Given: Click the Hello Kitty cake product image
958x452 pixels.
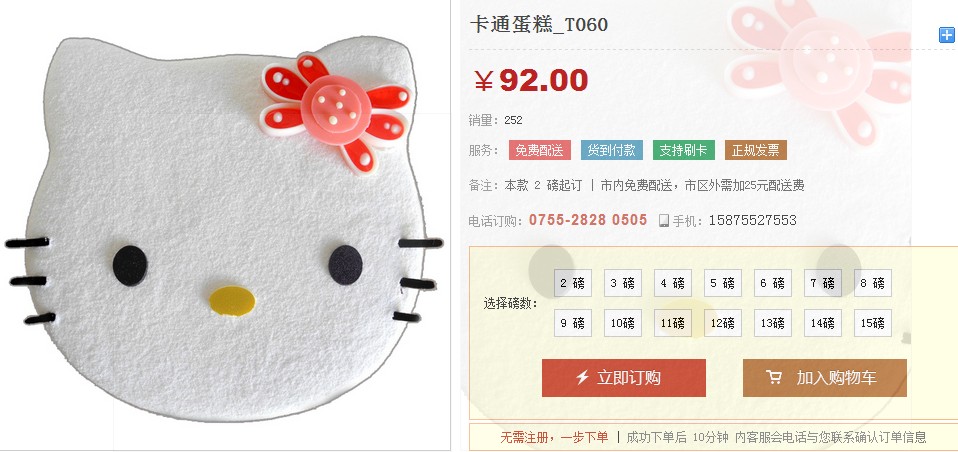Looking at the screenshot, I should point(224,227).
